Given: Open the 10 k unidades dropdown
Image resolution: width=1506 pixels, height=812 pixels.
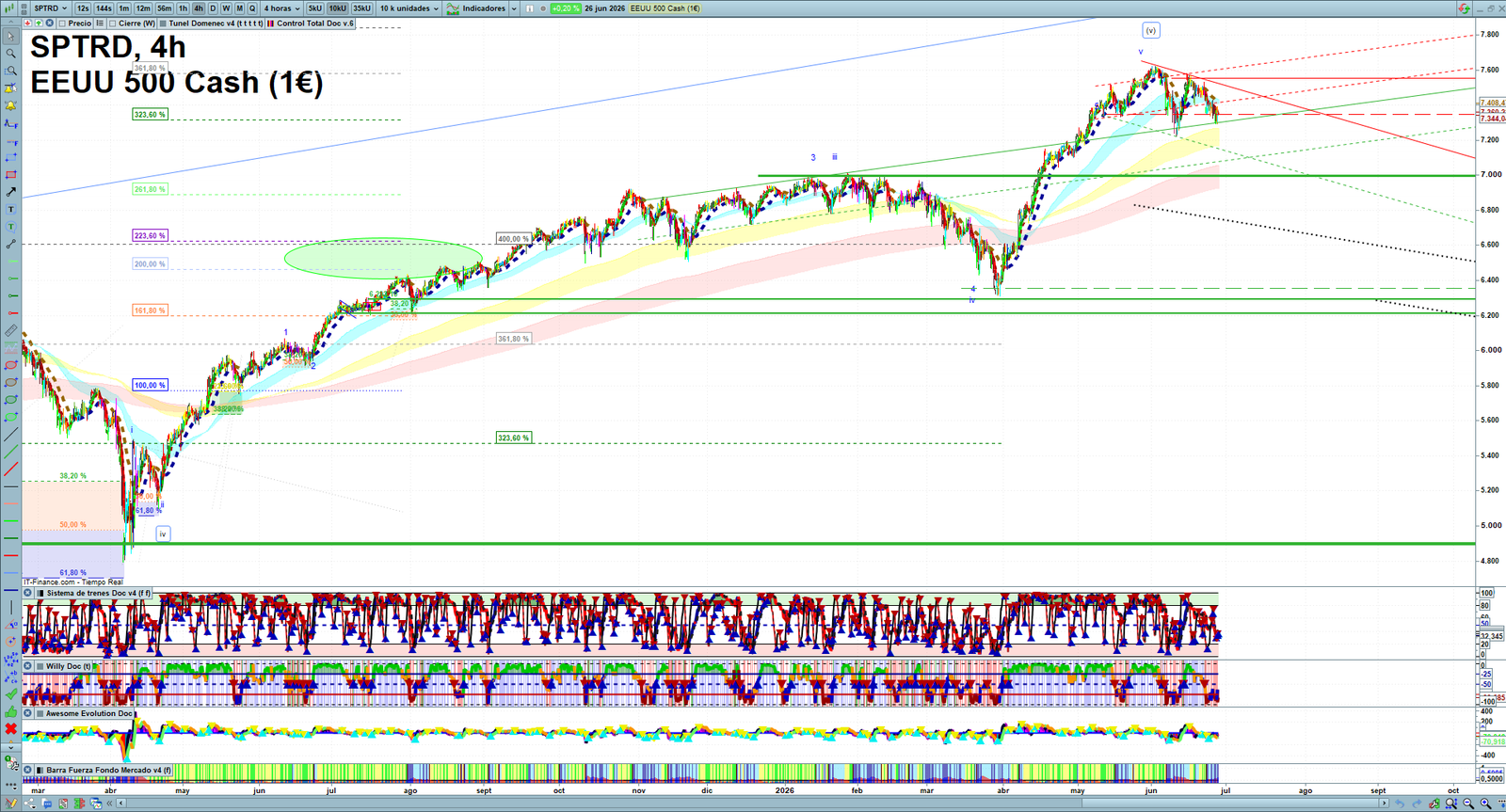Looking at the screenshot, I should pos(409,8).
